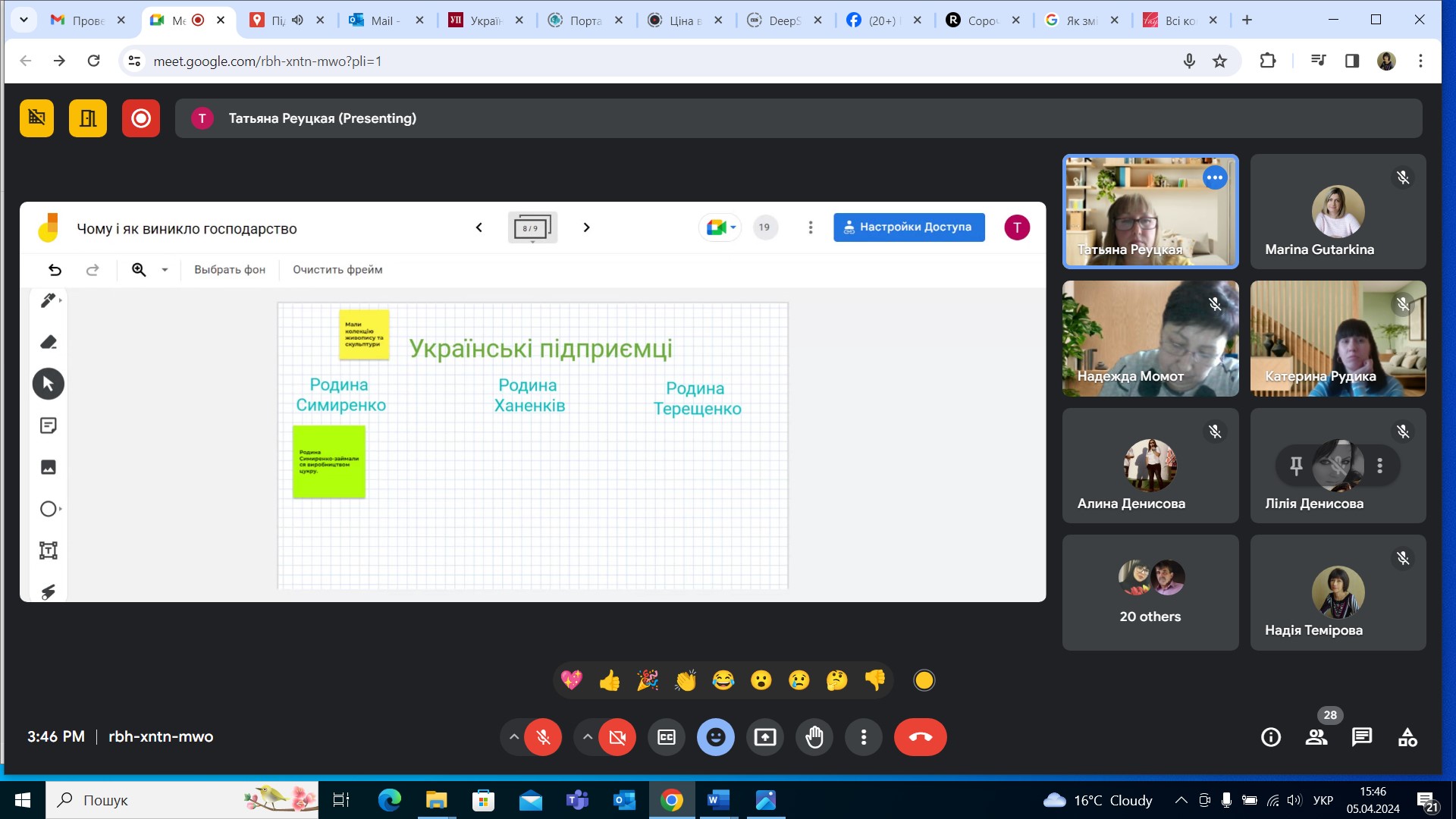Image resolution: width=1456 pixels, height=819 pixels.
Task: Toggle closed captions
Action: click(667, 737)
